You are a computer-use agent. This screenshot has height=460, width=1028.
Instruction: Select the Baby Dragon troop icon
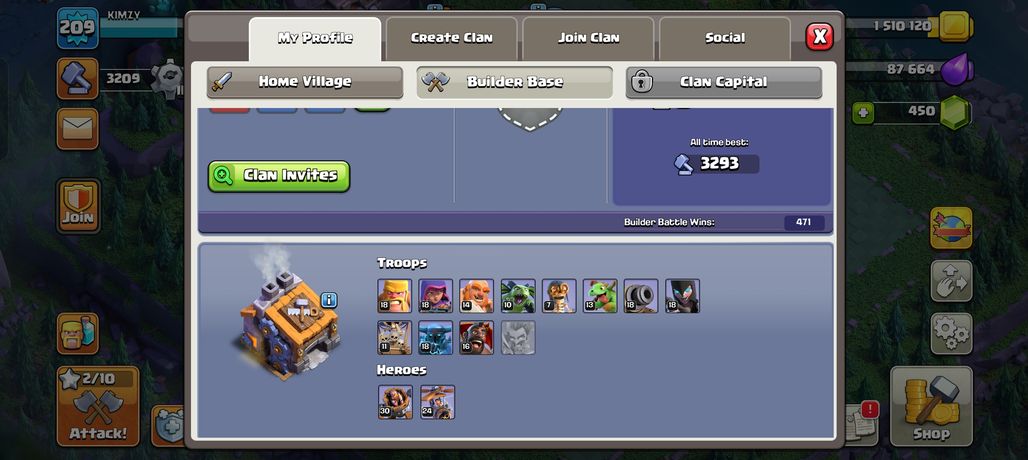click(600, 296)
